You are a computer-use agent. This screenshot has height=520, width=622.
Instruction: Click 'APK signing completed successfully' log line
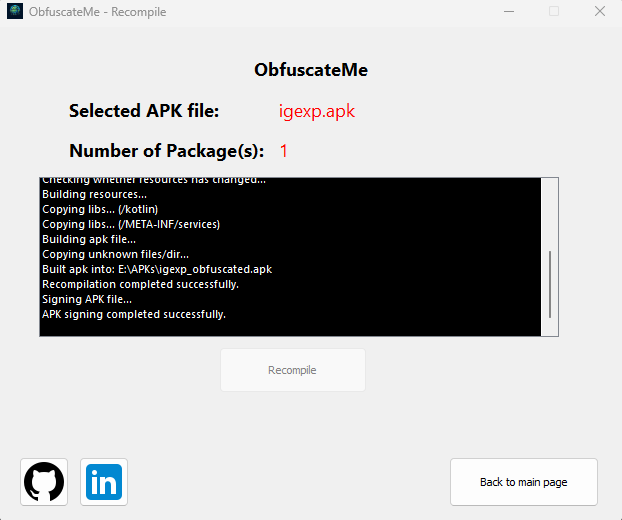(x=134, y=314)
